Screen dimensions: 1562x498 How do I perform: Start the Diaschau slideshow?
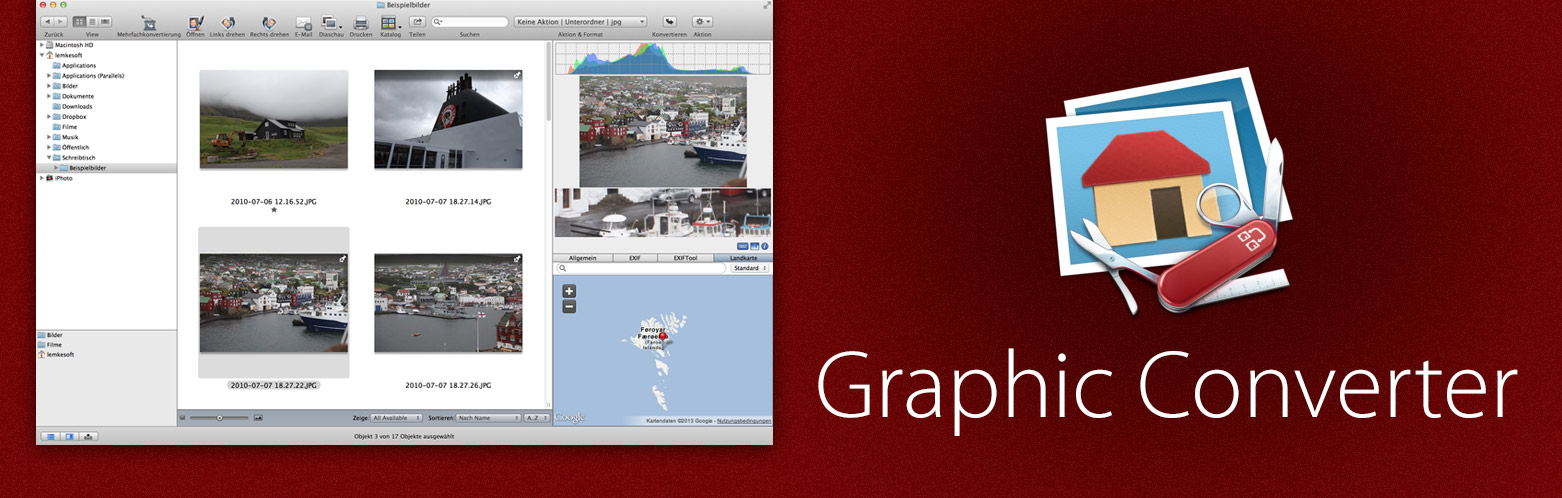coord(331,21)
